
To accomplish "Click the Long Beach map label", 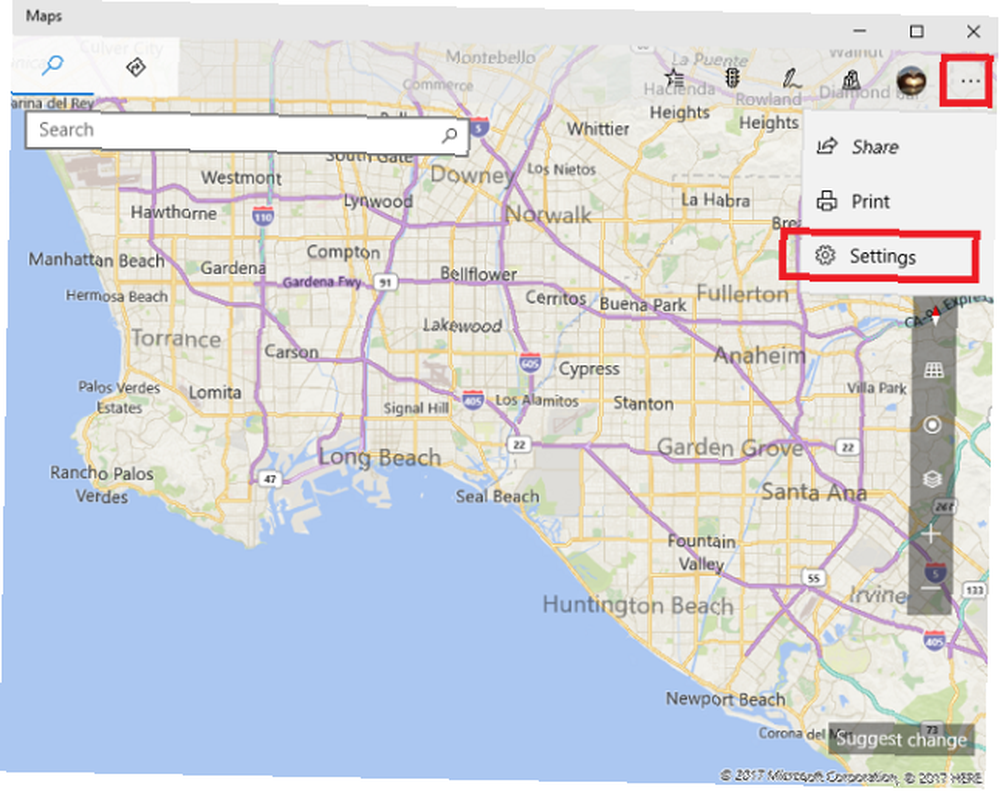I will click(x=379, y=457).
